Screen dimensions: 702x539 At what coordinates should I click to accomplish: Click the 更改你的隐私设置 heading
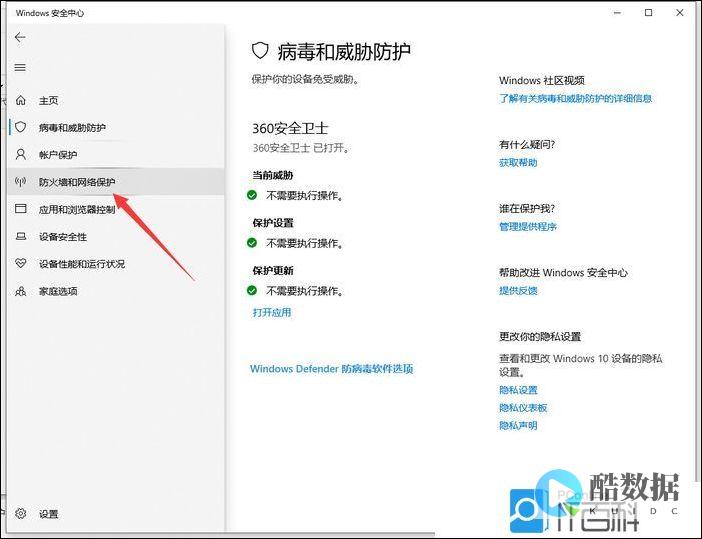(540, 337)
